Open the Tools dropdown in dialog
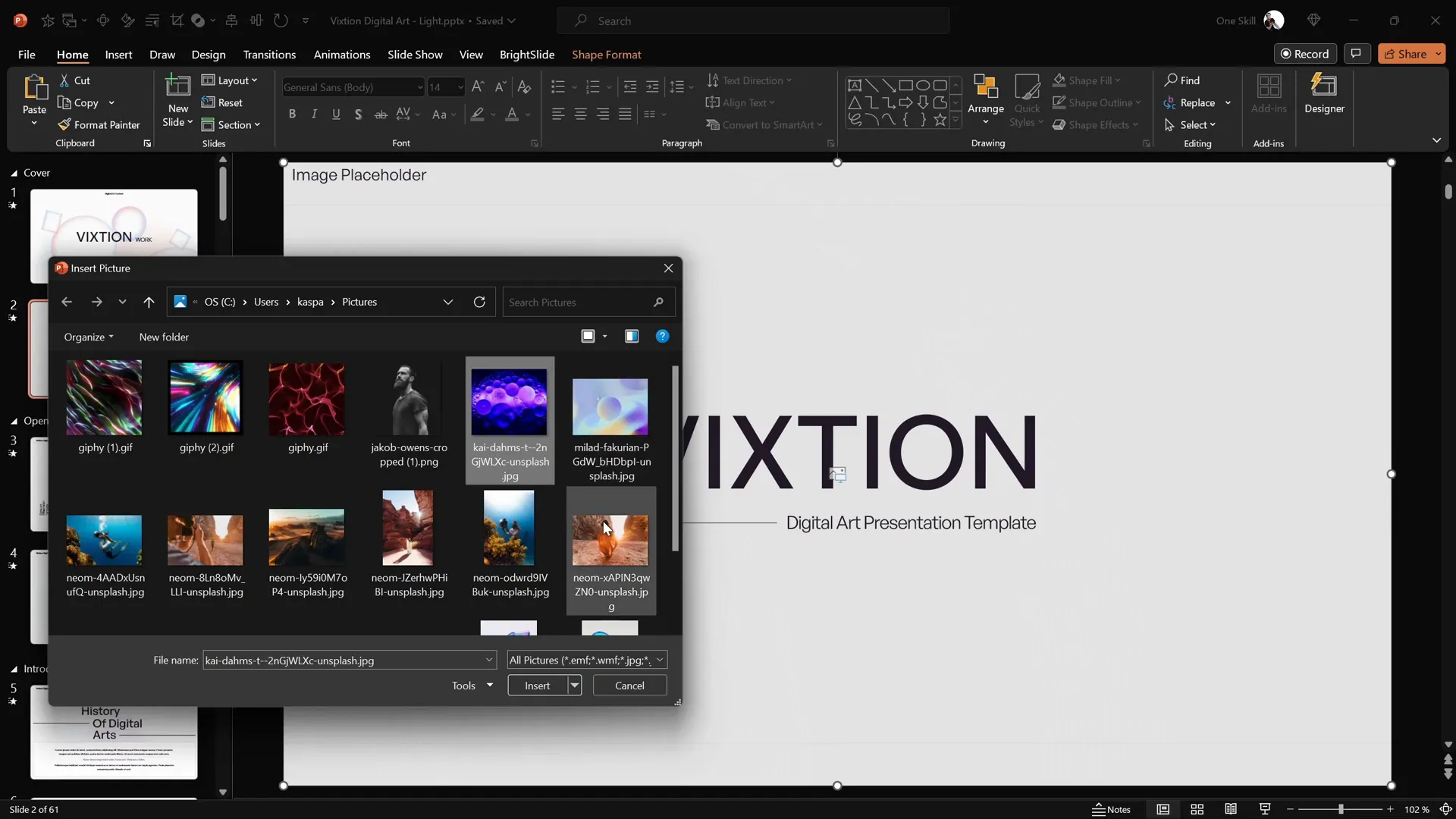 472,686
